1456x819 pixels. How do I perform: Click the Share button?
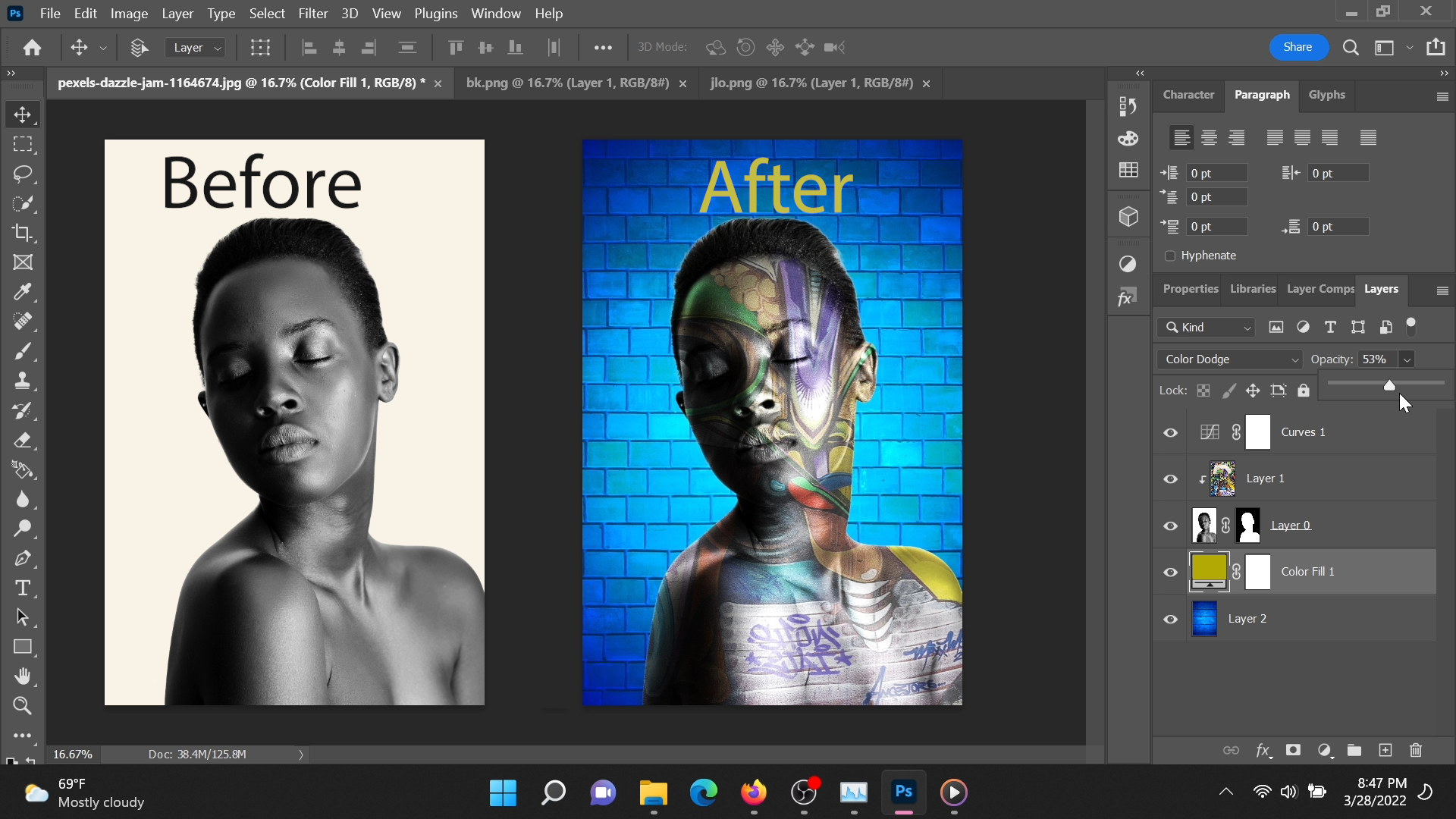(1298, 46)
